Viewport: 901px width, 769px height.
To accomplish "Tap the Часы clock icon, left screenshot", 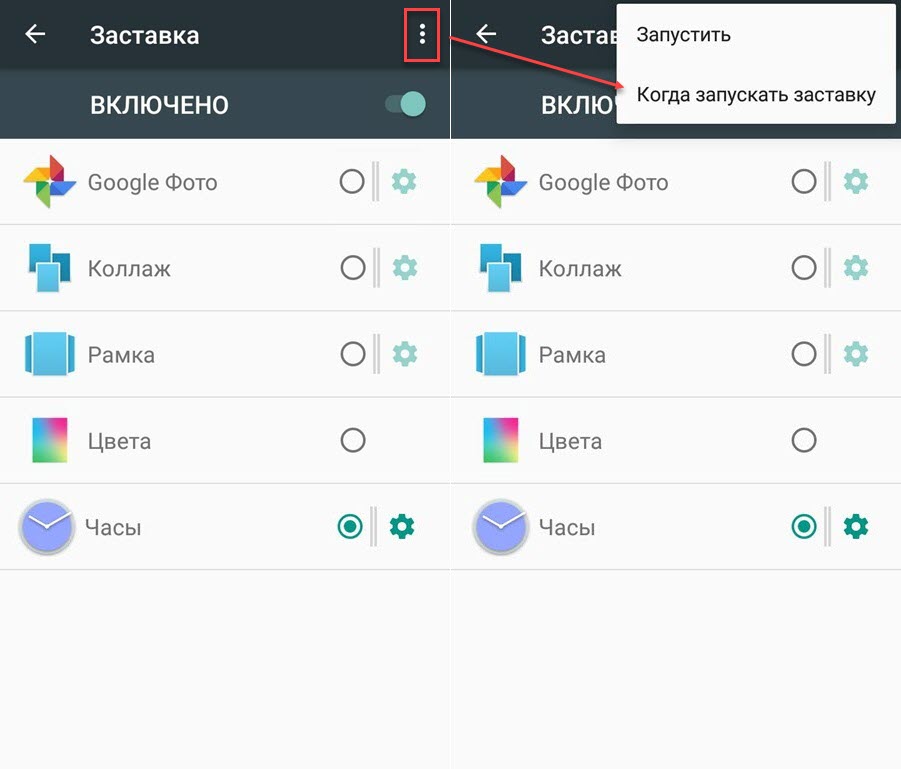I will tap(46, 527).
